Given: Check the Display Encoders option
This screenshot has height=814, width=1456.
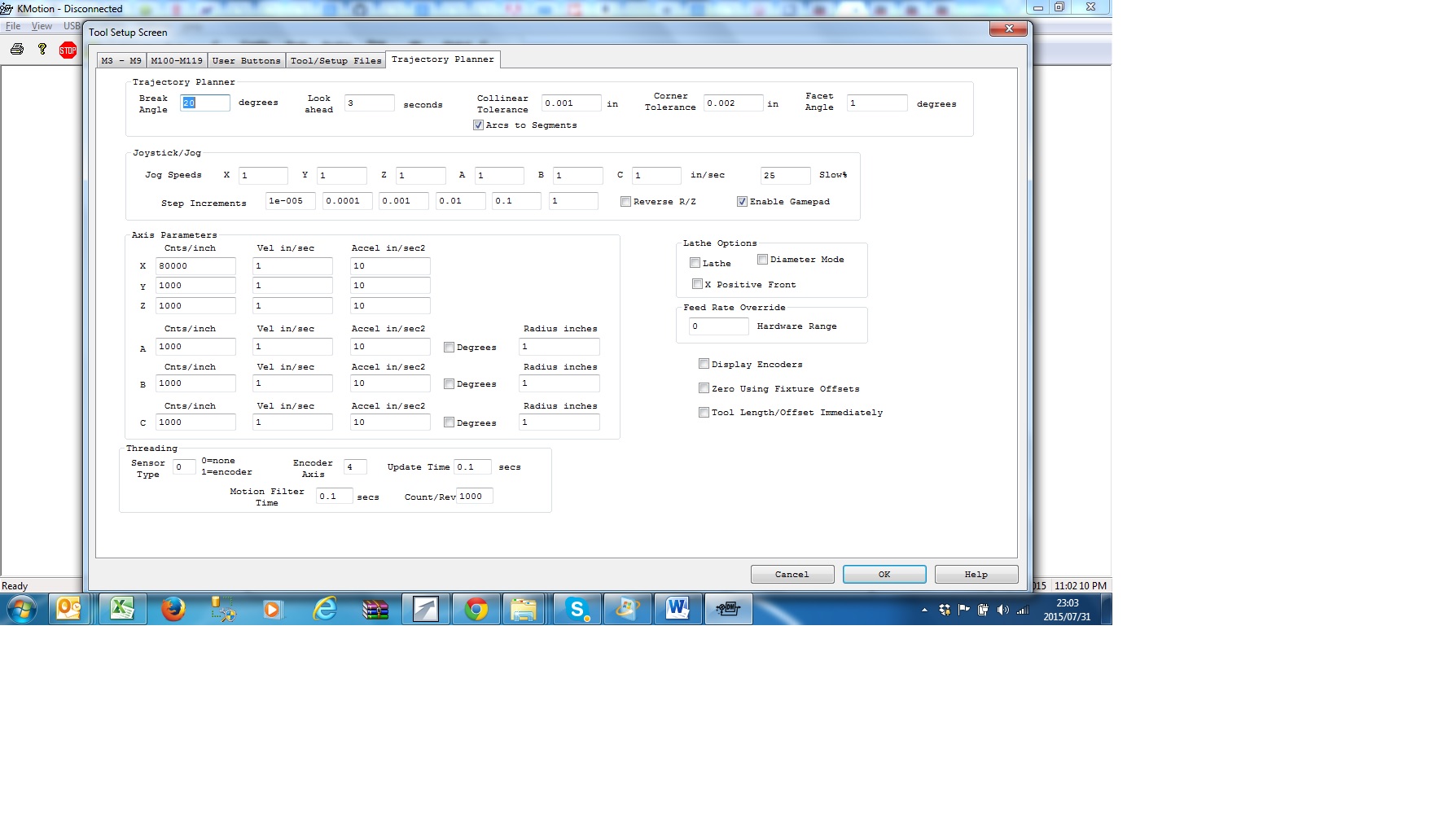Looking at the screenshot, I should click(704, 364).
